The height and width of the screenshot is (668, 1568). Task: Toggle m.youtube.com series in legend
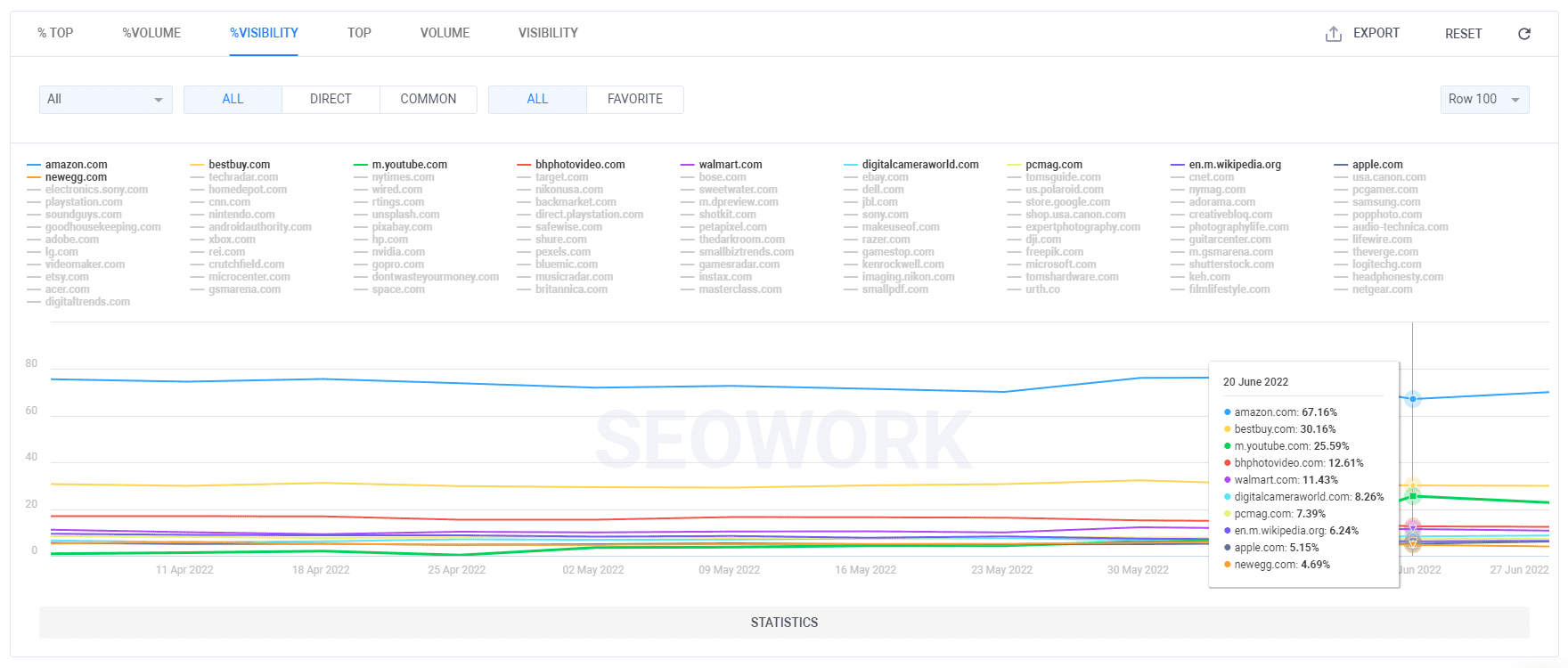[x=400, y=165]
